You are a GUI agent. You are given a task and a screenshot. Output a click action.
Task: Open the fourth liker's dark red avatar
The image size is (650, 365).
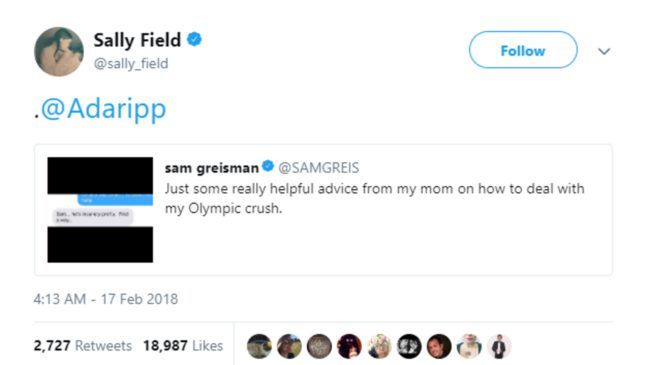tap(349, 346)
